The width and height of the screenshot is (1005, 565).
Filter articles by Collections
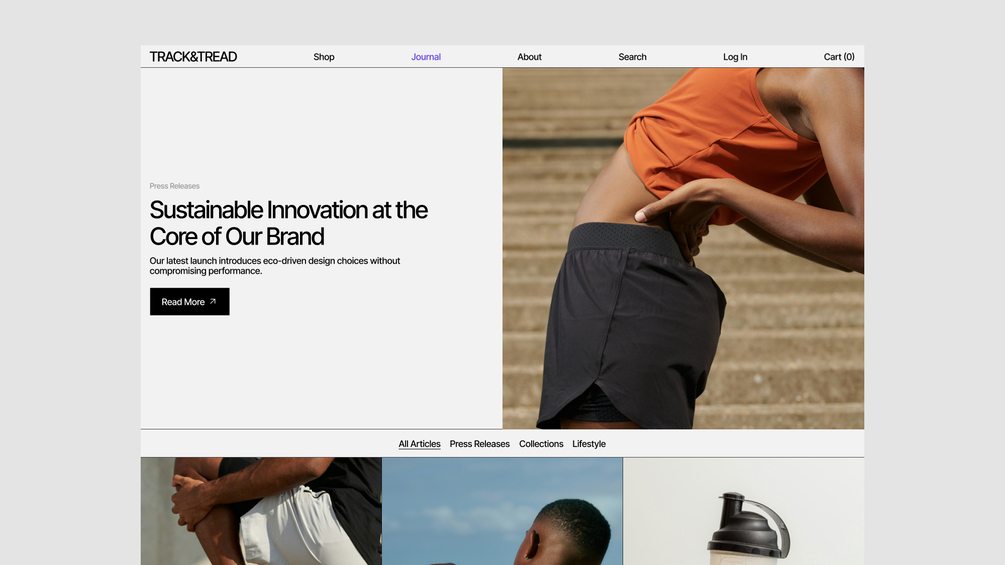point(541,443)
